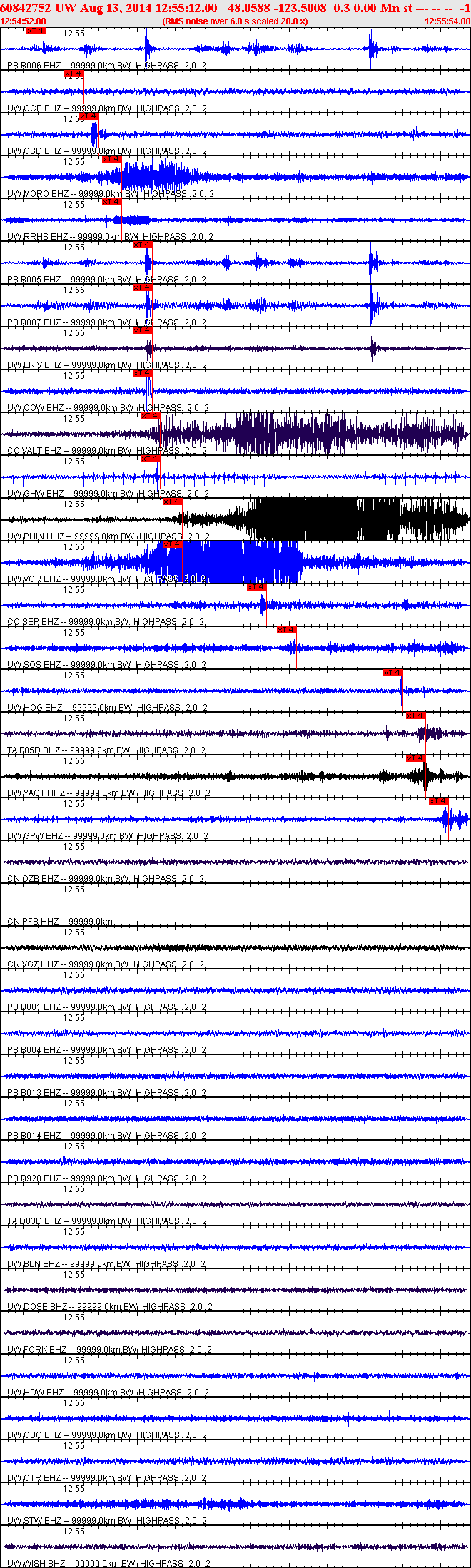The image size is (471, 1568).
Task: Select the pick marker on UW SOS trace
Action: pos(286,630)
